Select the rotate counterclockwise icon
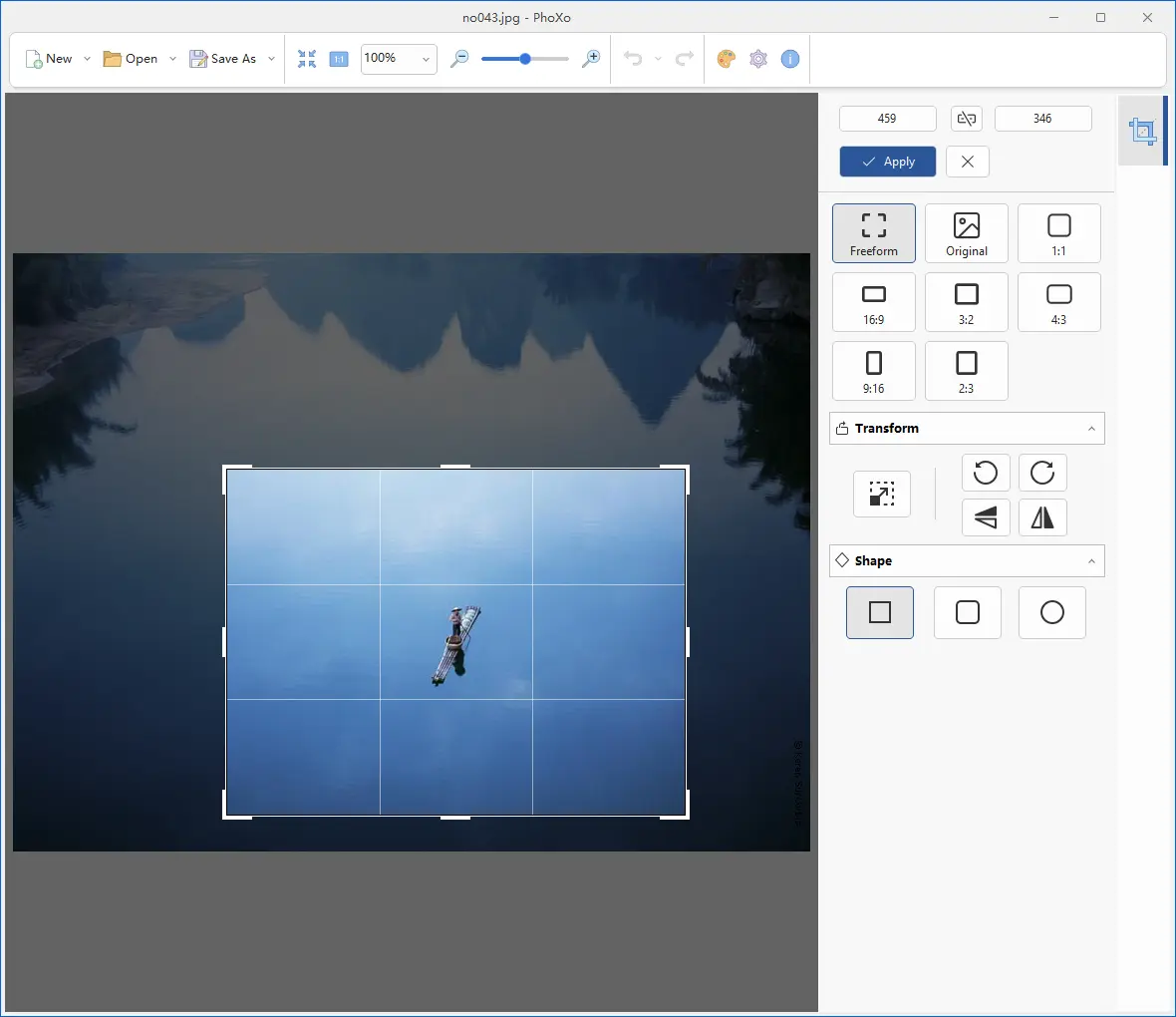1176x1017 pixels. [x=986, y=473]
